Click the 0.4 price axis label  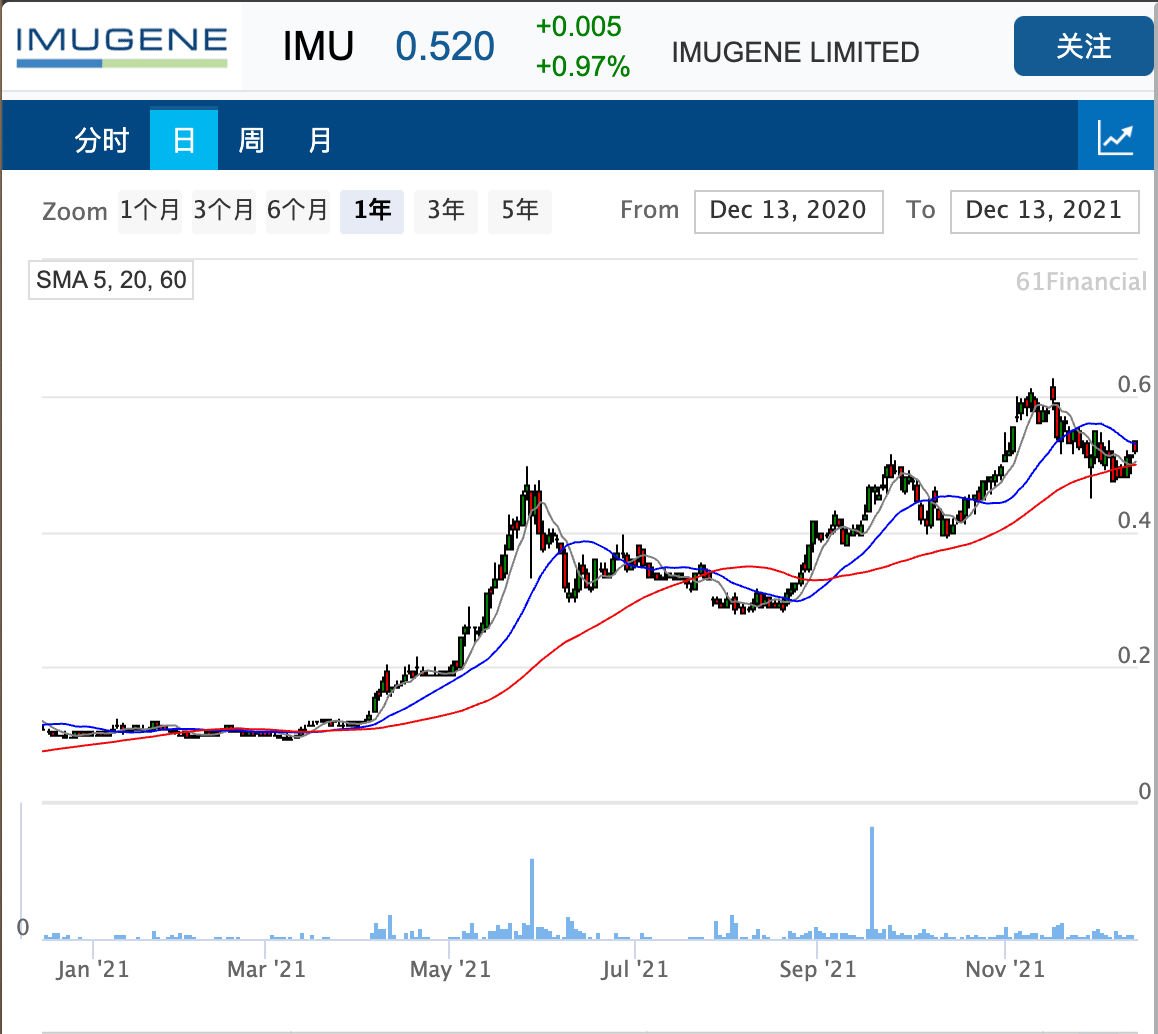pyautogui.click(x=1134, y=521)
